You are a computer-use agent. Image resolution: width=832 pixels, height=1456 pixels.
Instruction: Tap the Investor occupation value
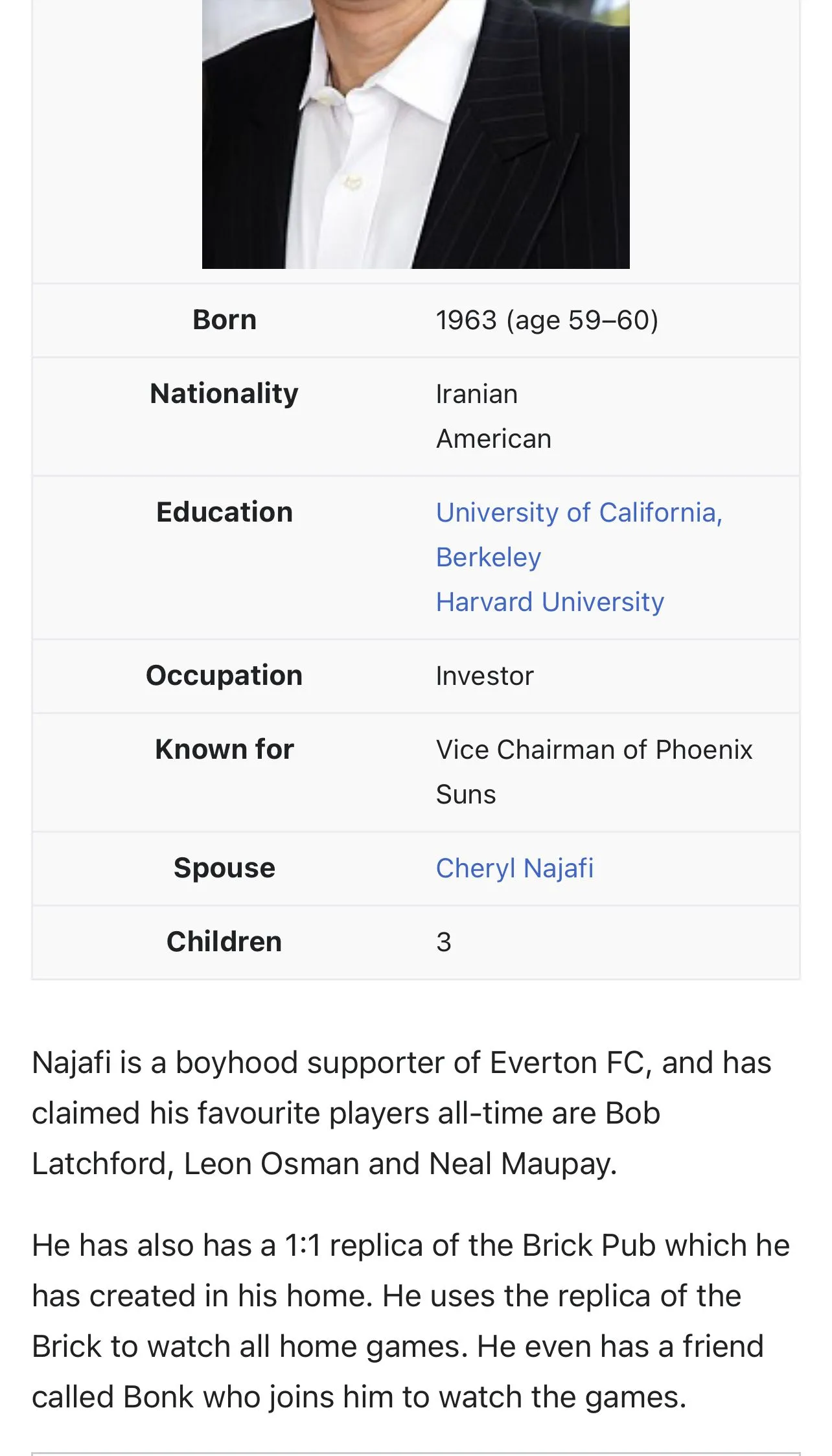[x=485, y=676]
